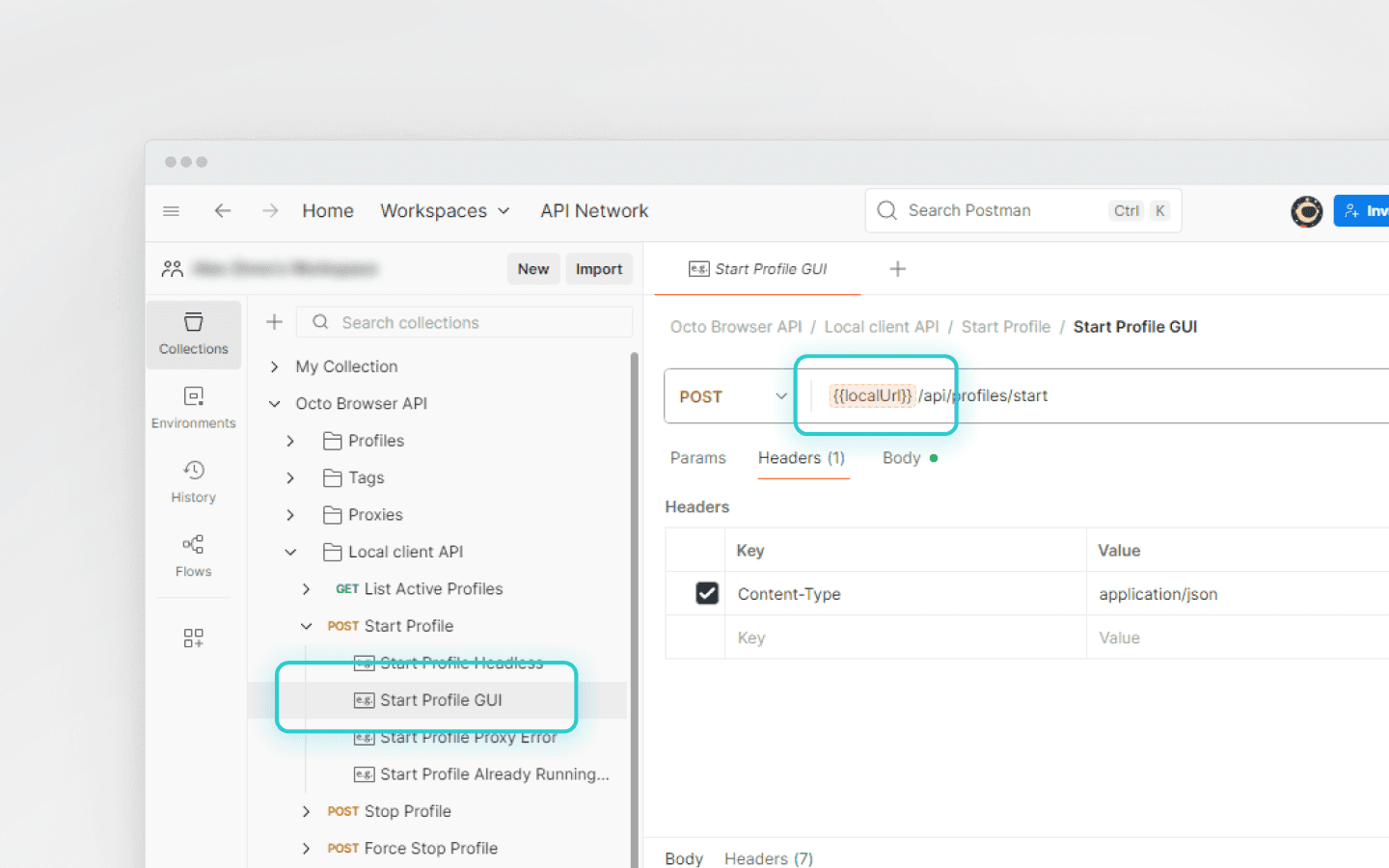Click the plus icon to create collection
Viewport: 1389px width, 868px height.
274,322
